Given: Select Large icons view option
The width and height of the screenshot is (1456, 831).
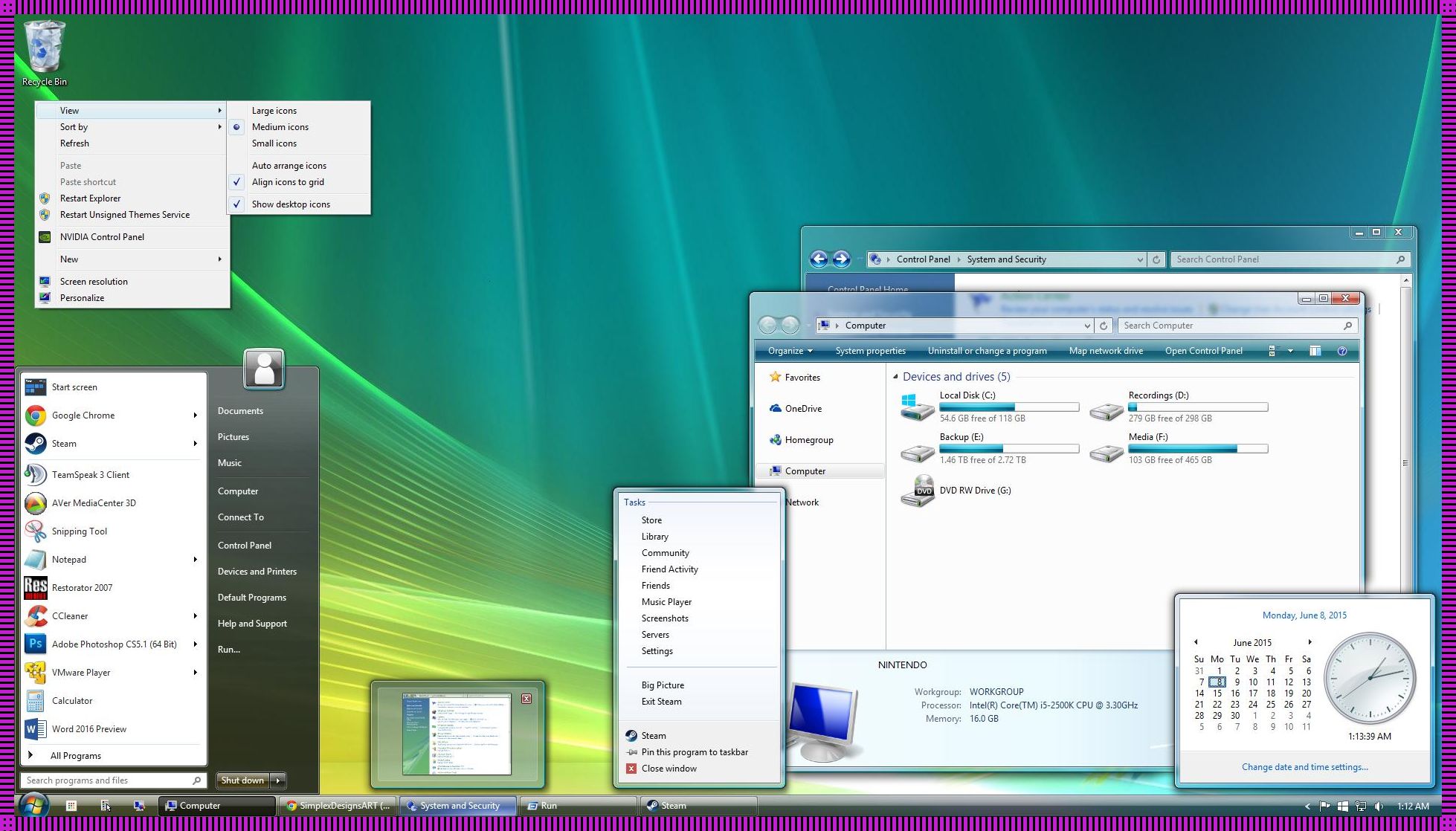Looking at the screenshot, I should pos(299,111).
